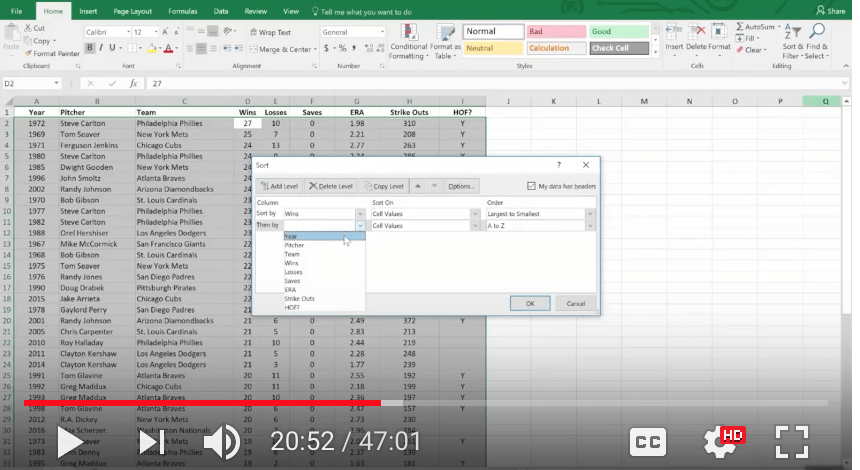This screenshot has height=470, width=860.
Task: Click the Add Level button
Action: 279,186
